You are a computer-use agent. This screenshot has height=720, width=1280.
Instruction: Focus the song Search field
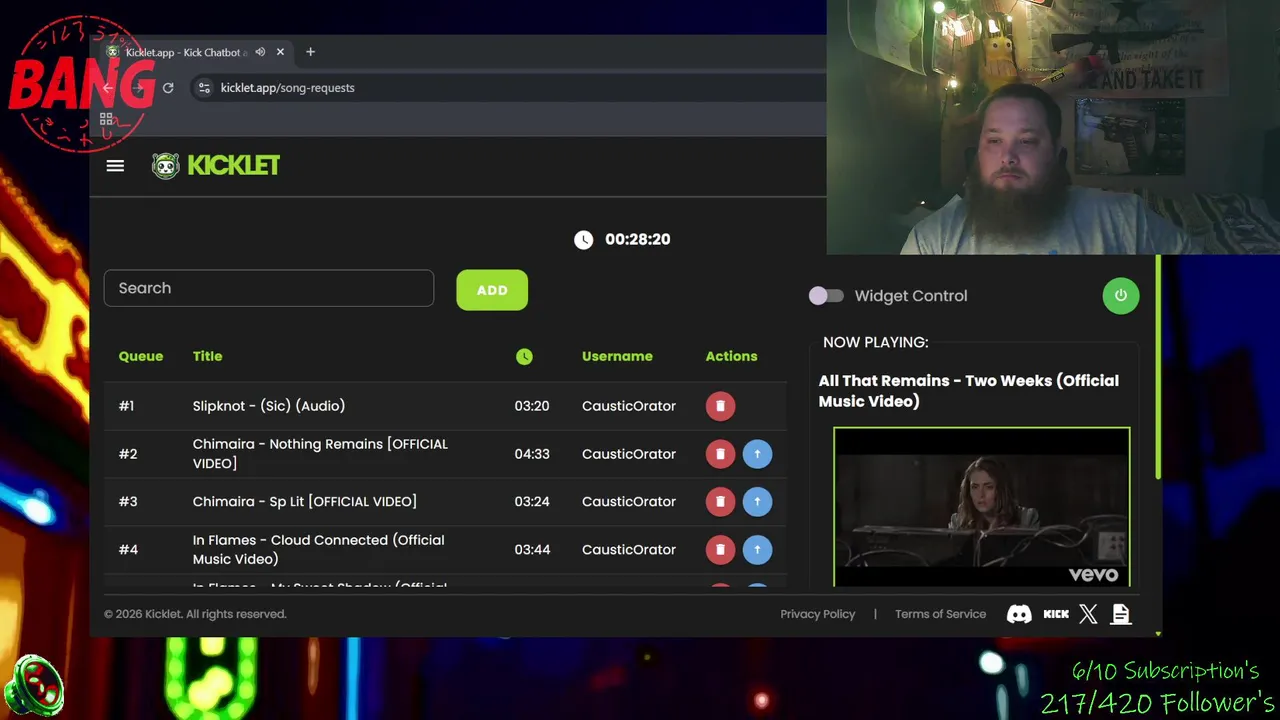pos(269,288)
